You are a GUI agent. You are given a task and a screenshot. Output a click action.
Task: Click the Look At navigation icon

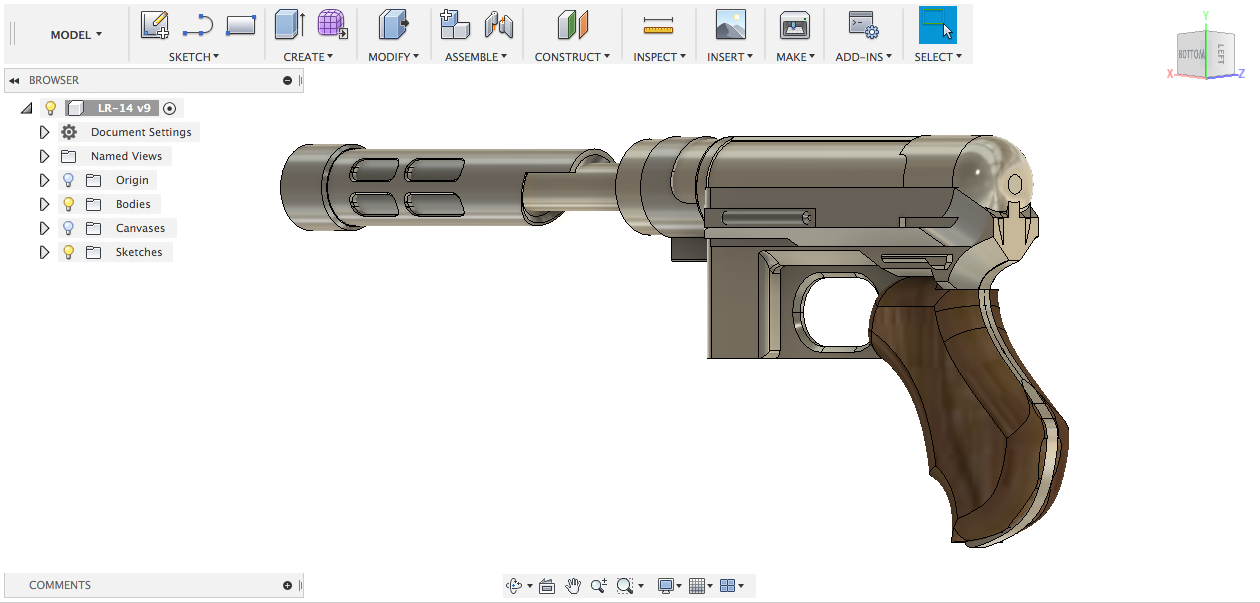pos(547,586)
